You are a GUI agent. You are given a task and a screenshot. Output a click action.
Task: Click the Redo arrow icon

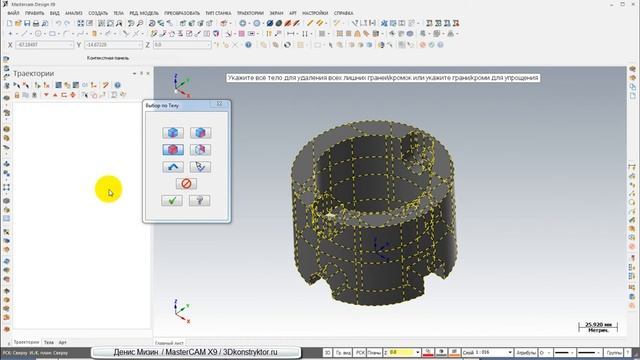[67, 24]
